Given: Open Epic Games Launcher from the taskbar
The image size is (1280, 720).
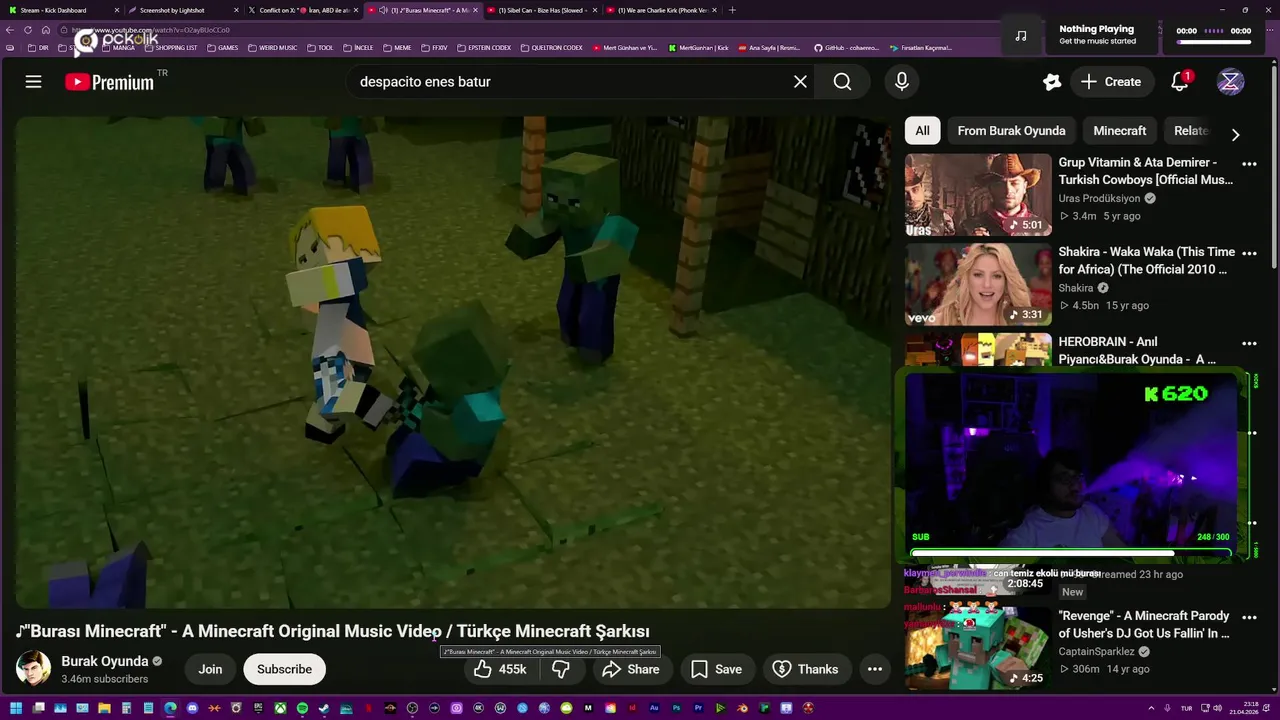Looking at the screenshot, I should point(258,708).
